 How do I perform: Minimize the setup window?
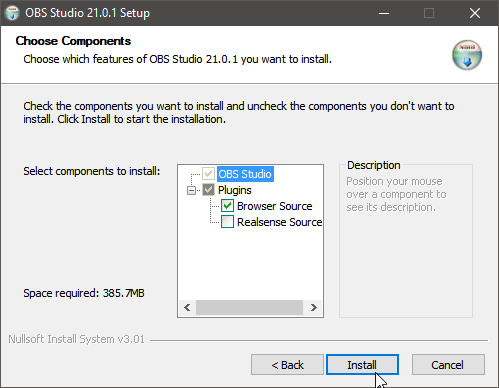pos(384,13)
